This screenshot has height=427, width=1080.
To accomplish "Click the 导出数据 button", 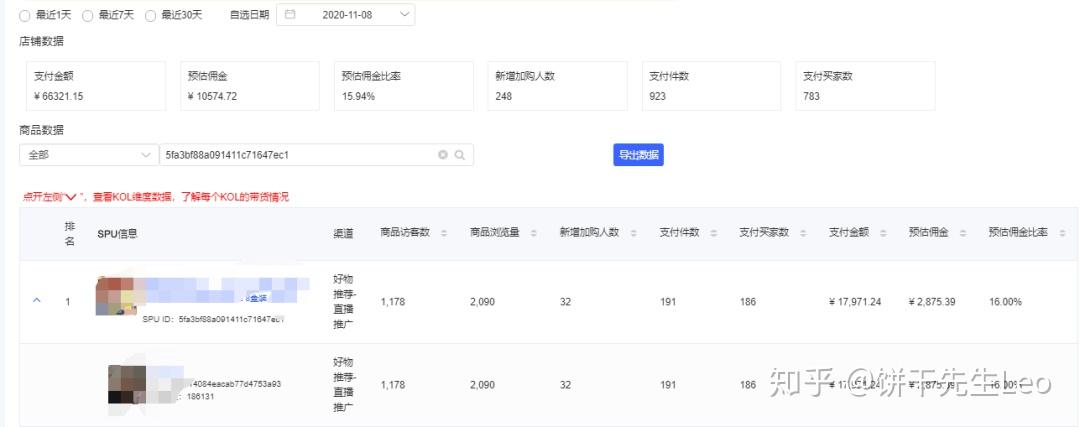I will [638, 155].
